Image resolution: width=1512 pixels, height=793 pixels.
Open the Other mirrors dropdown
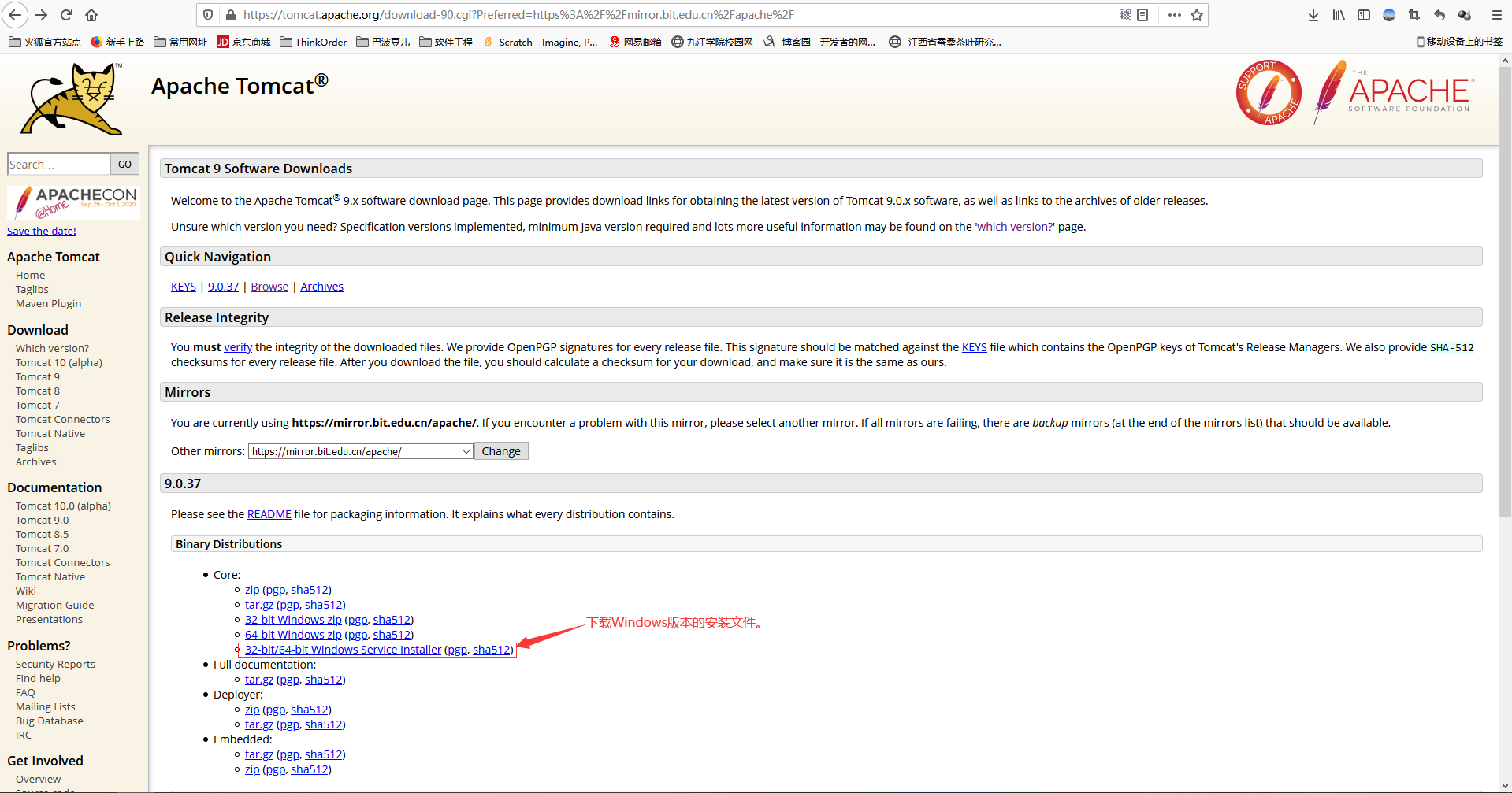[361, 451]
